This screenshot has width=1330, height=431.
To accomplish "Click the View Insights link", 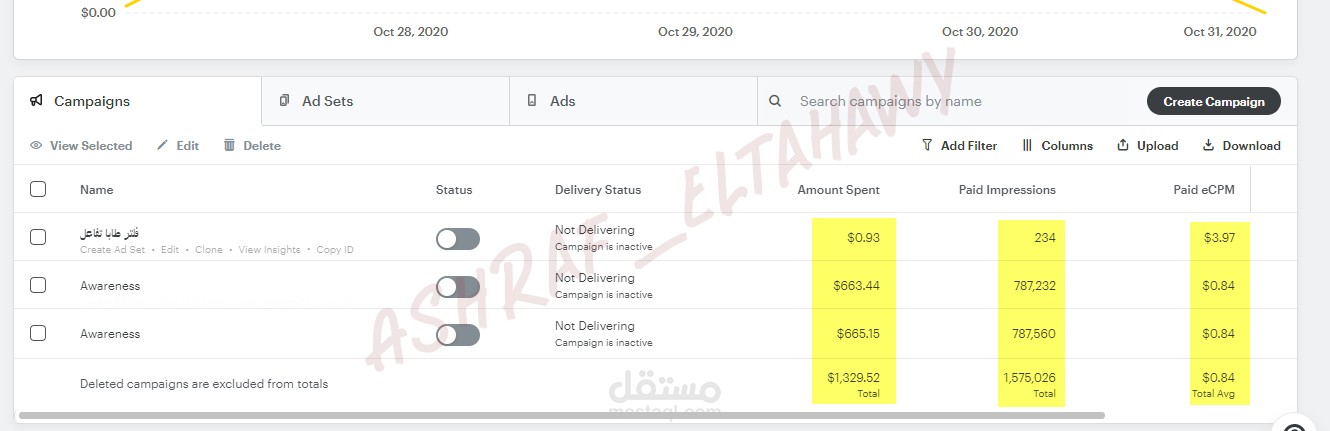I will [x=269, y=250].
